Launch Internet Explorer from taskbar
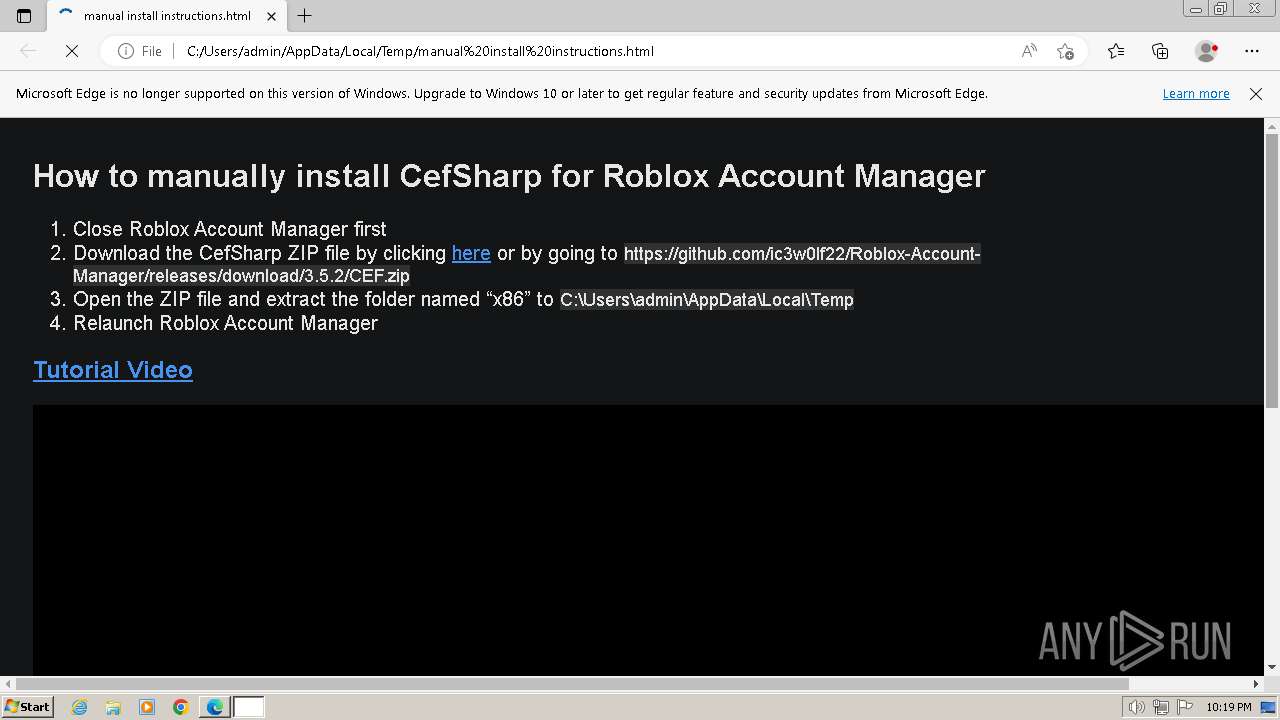Viewport: 1280px width, 720px height. (x=79, y=707)
